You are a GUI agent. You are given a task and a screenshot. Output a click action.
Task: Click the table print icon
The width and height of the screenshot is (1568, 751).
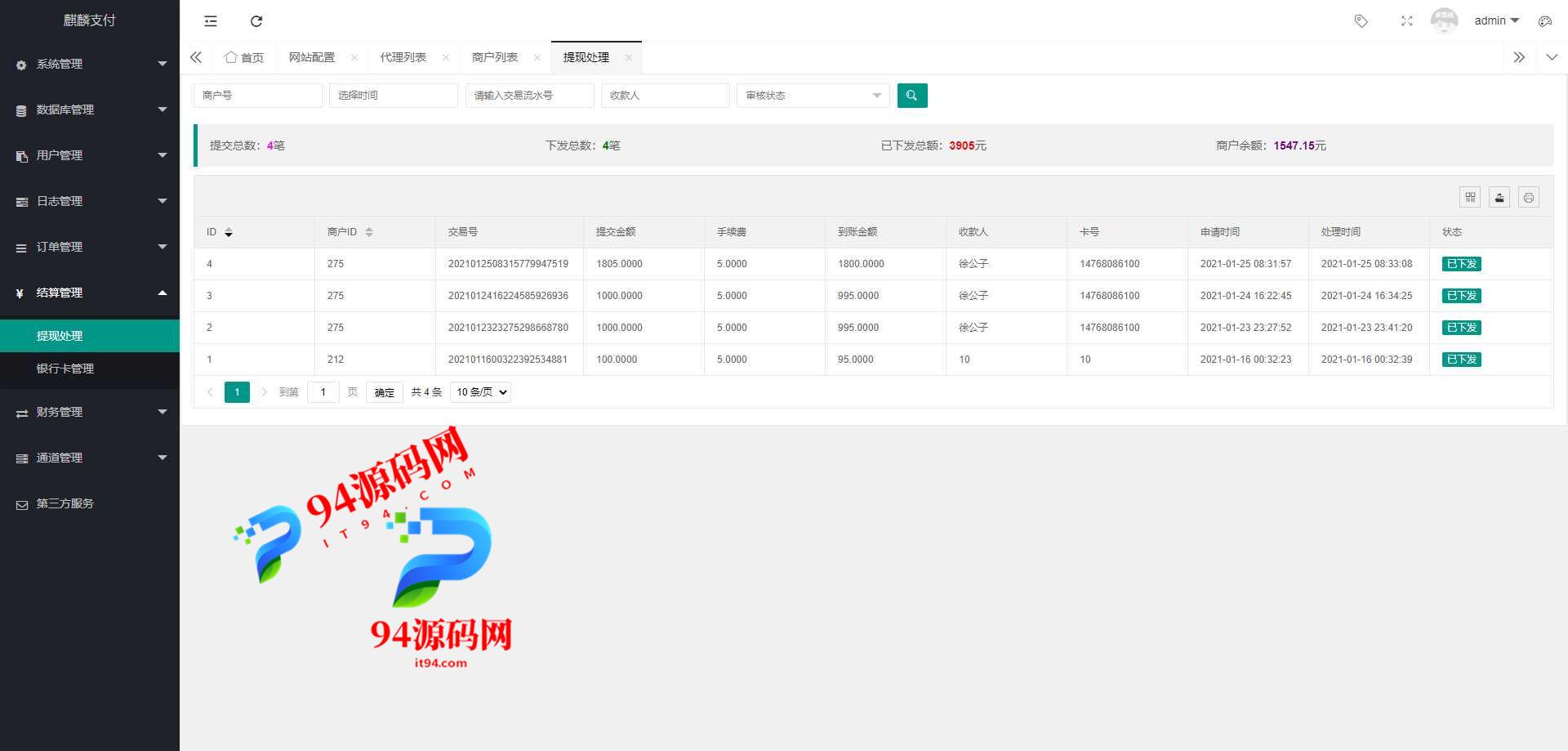(x=1529, y=197)
